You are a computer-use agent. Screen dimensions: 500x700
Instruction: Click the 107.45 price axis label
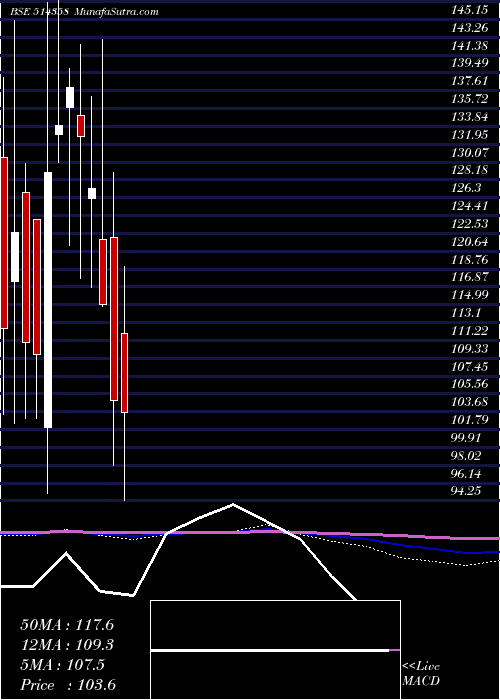[472, 367]
